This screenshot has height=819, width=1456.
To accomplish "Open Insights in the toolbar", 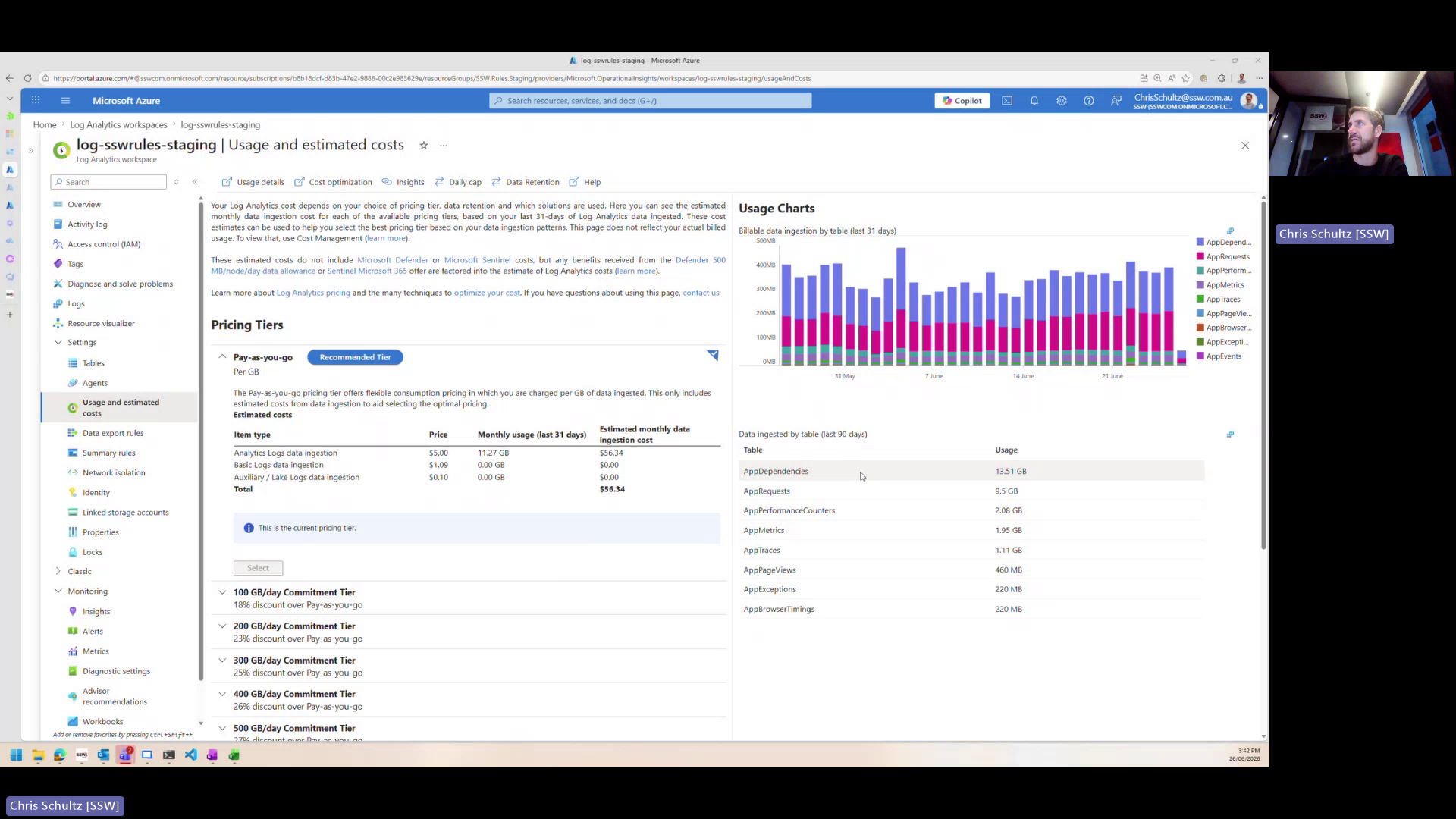I will tap(403, 182).
